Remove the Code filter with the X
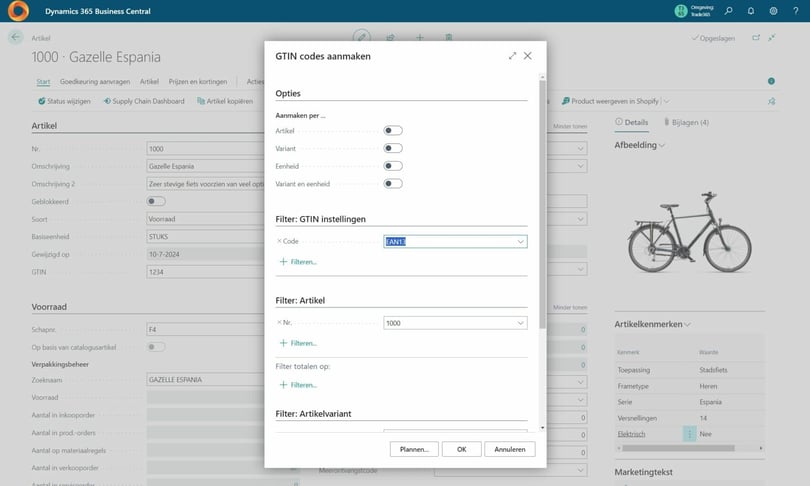Image resolution: width=810 pixels, height=486 pixels. 279,241
